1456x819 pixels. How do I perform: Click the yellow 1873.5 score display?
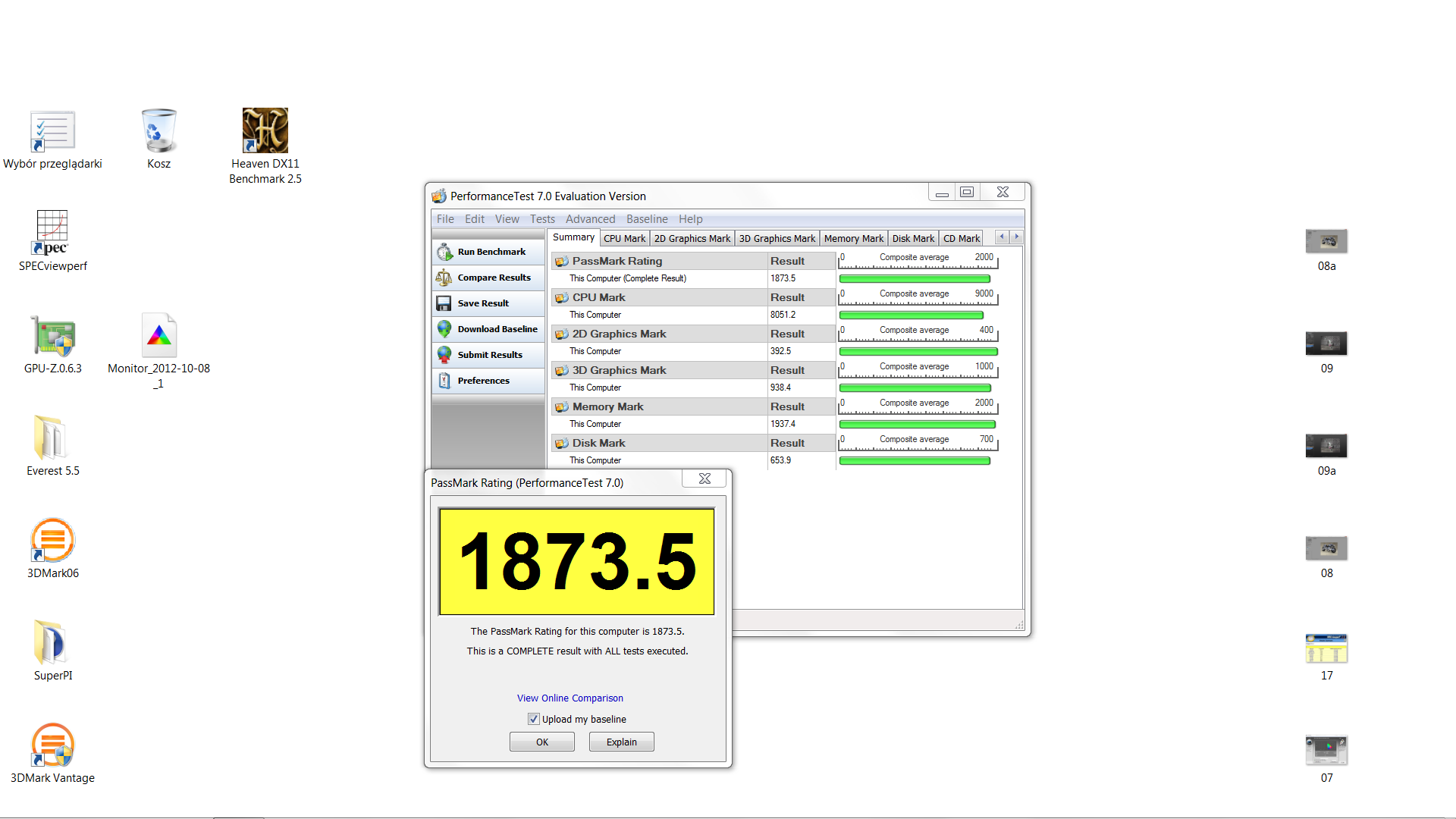(576, 561)
